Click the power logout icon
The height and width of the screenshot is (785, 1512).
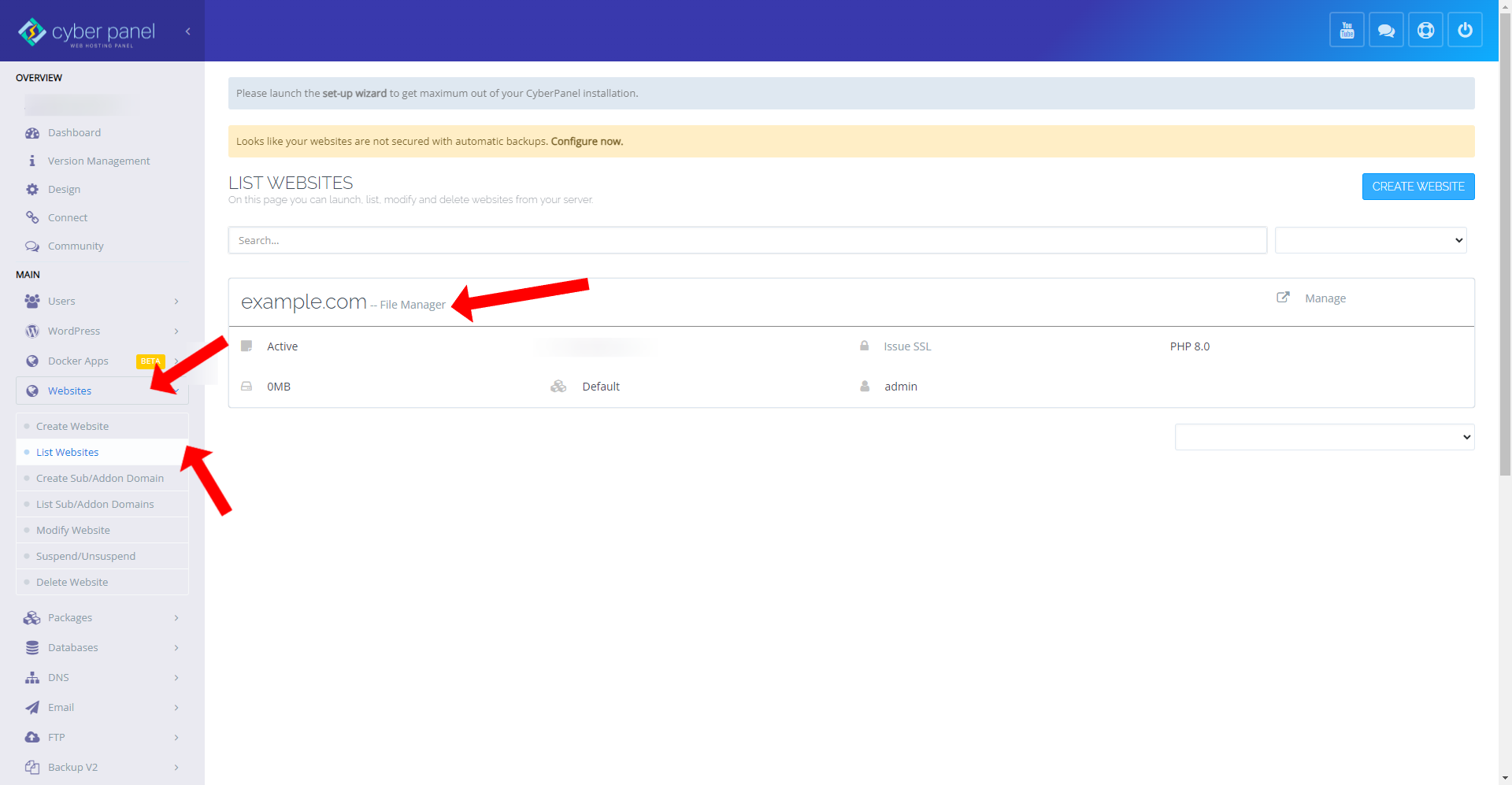tap(1465, 31)
